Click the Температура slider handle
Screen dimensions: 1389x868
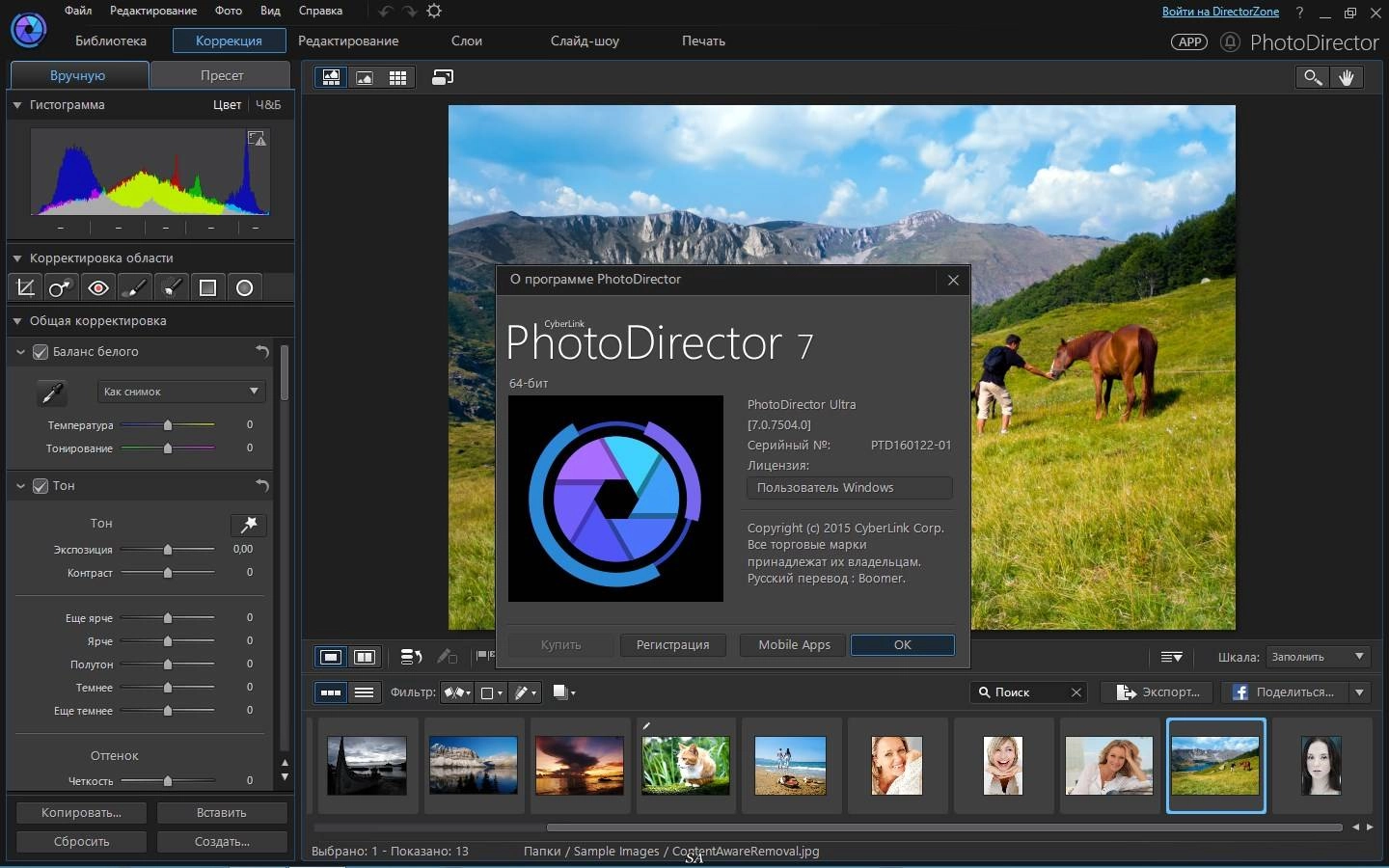point(168,425)
